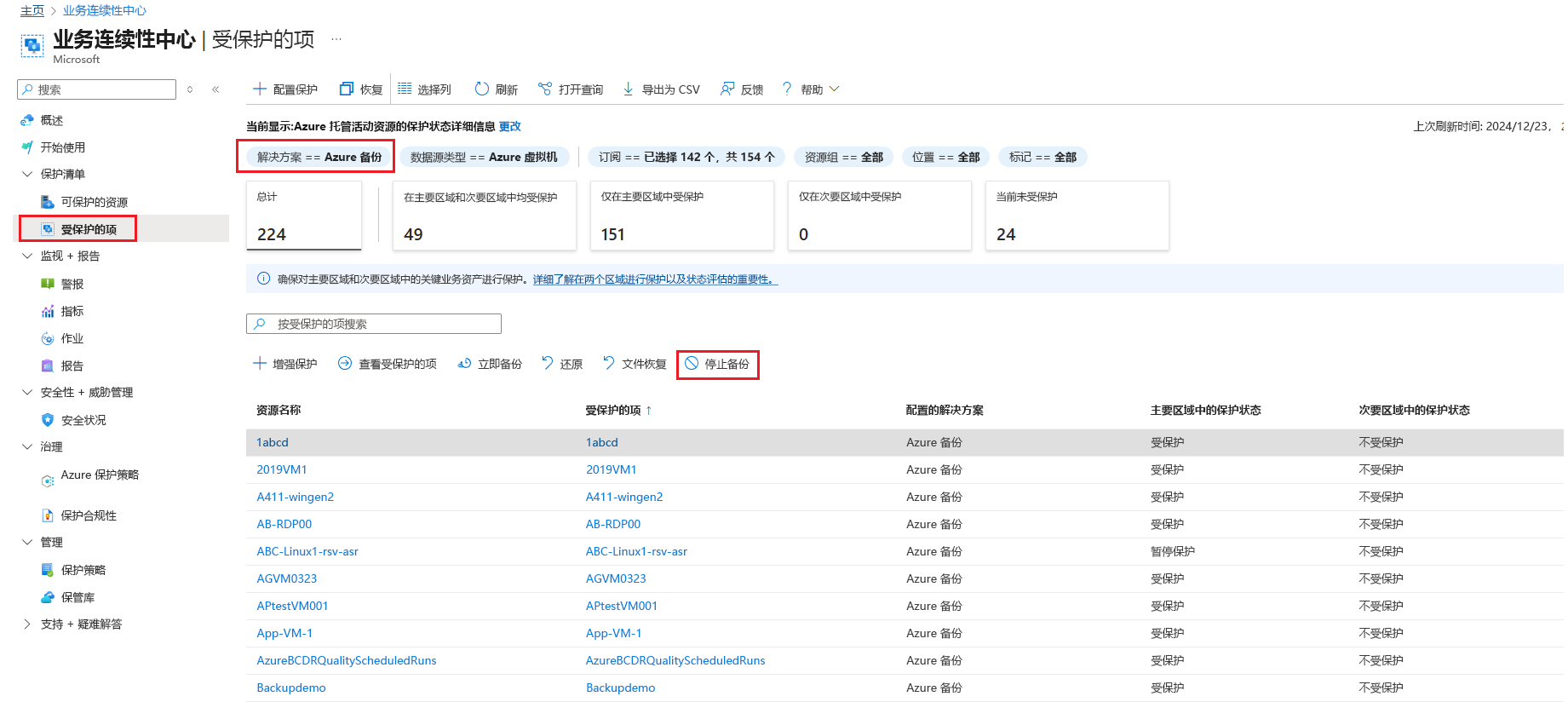Click the 停止备份 icon
Screen dimensions: 1568x725
692,363
